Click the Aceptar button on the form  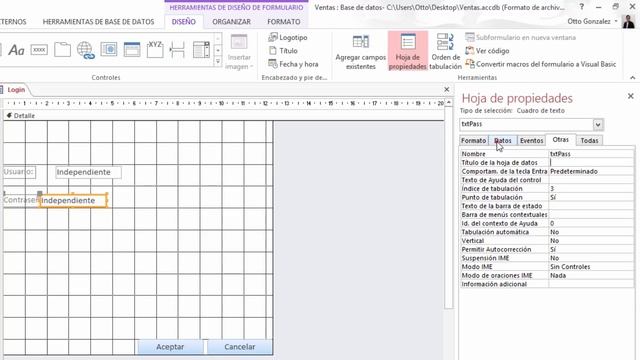tap(170, 347)
